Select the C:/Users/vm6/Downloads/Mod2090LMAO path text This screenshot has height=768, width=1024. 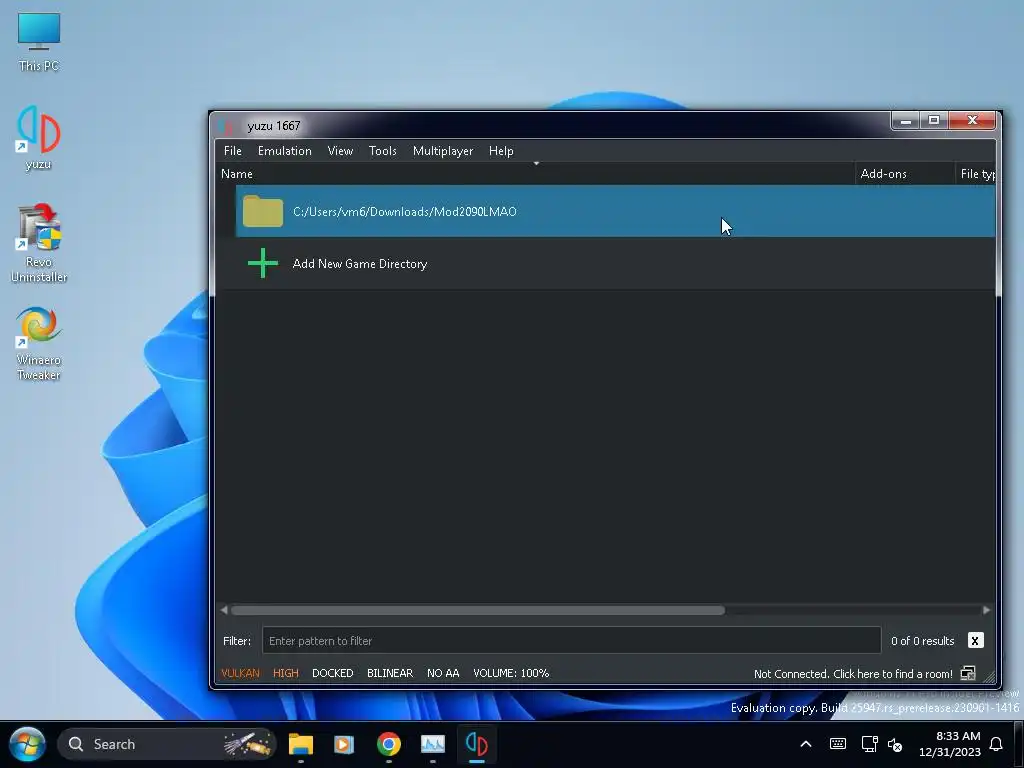(404, 212)
